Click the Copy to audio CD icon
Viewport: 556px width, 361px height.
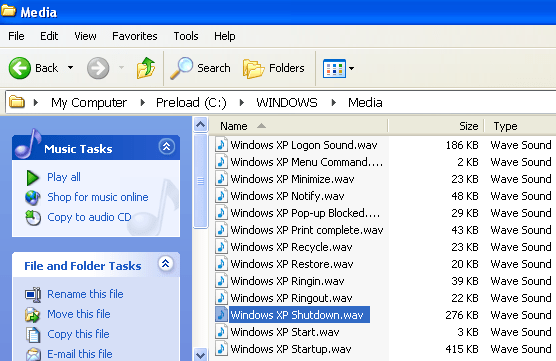(x=33, y=218)
